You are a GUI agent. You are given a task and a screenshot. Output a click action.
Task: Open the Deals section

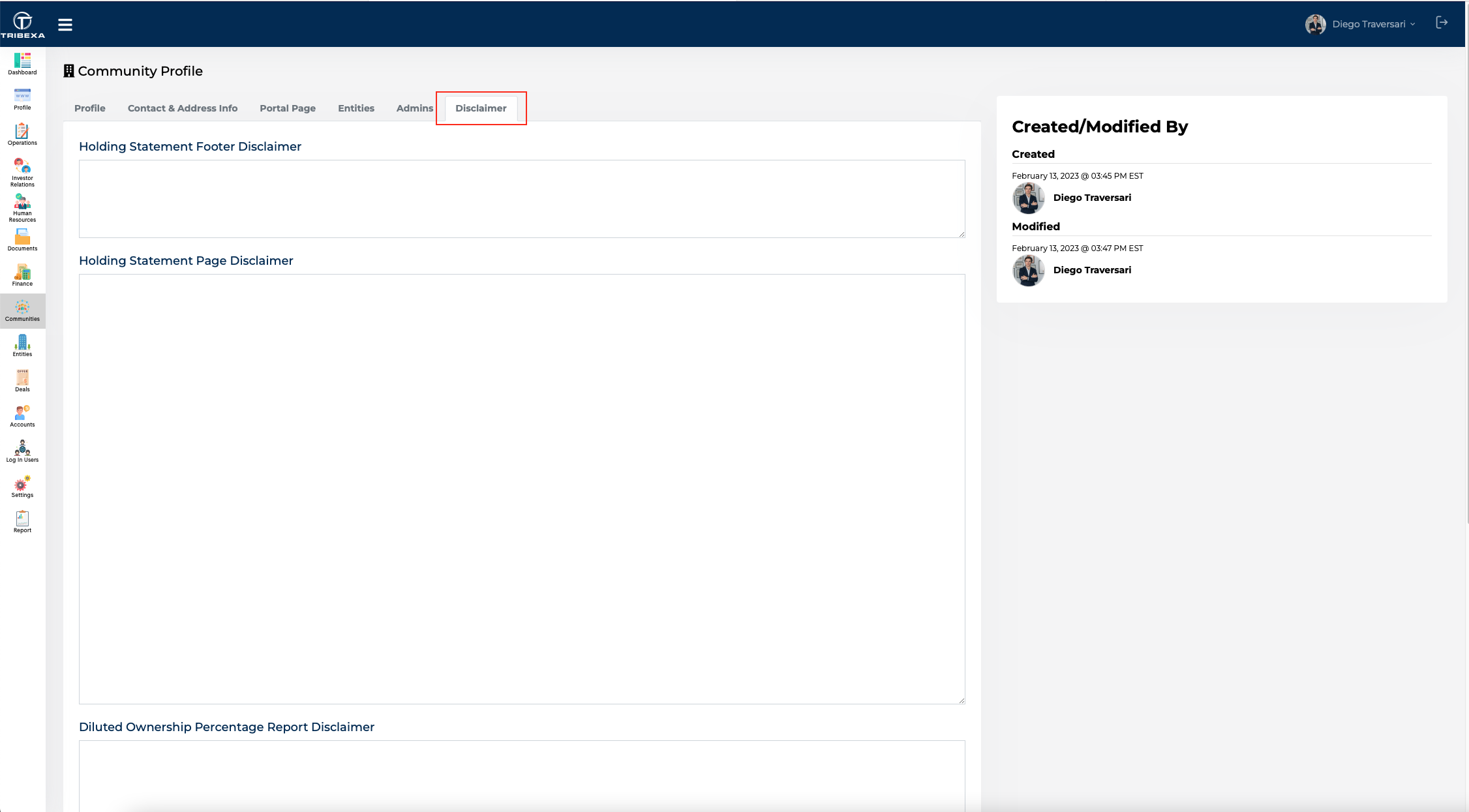pyautogui.click(x=22, y=380)
